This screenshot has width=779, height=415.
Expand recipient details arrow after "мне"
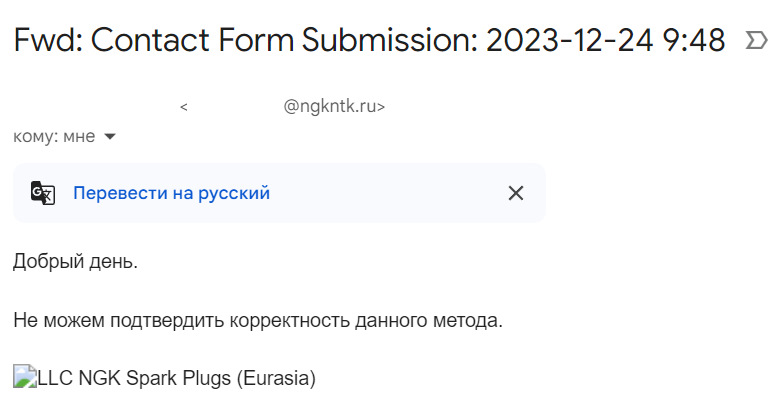[110, 136]
